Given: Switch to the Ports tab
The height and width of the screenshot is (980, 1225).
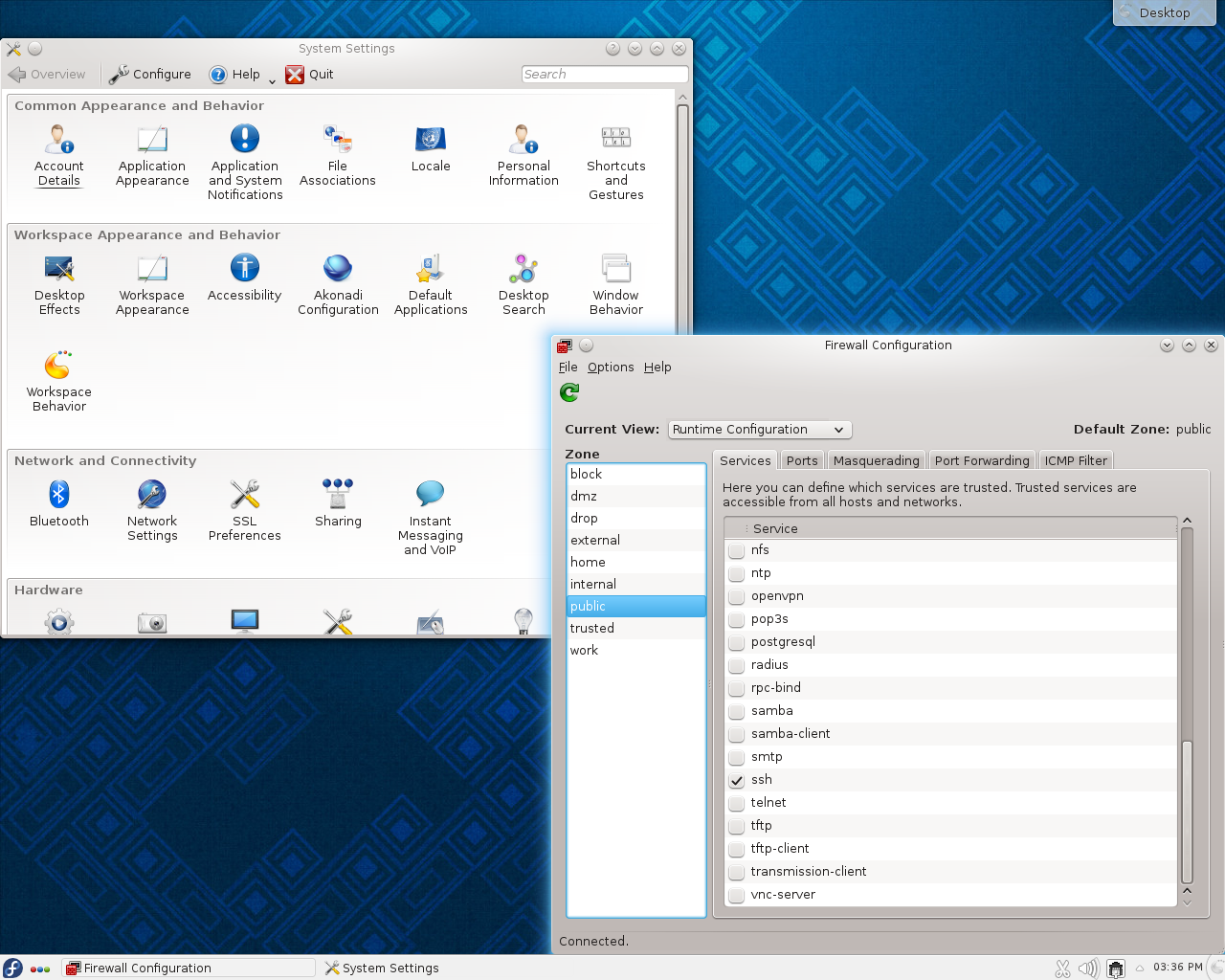Looking at the screenshot, I should [x=802, y=460].
